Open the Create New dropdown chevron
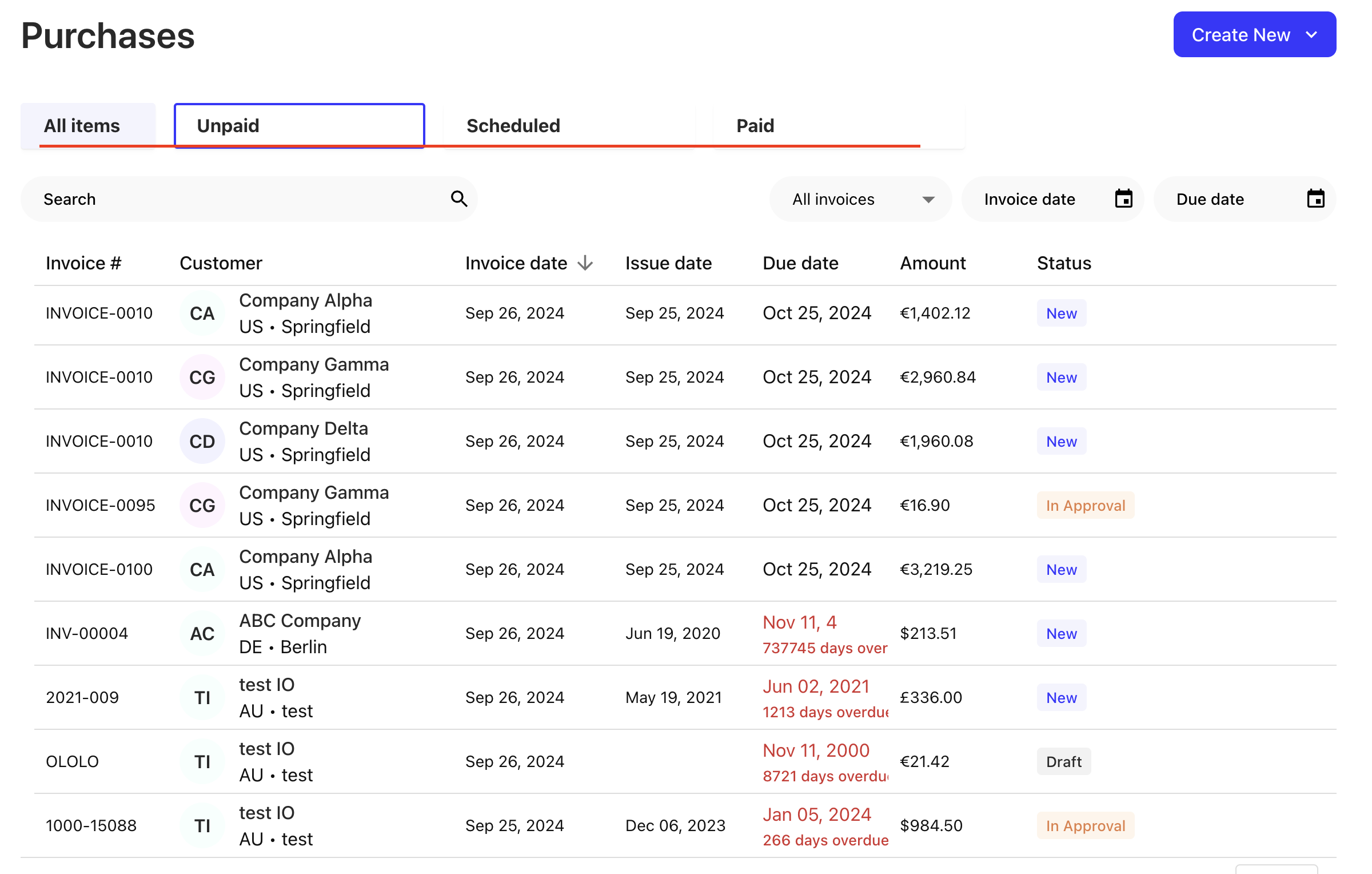This screenshot has height=874, width=1372. [1311, 35]
